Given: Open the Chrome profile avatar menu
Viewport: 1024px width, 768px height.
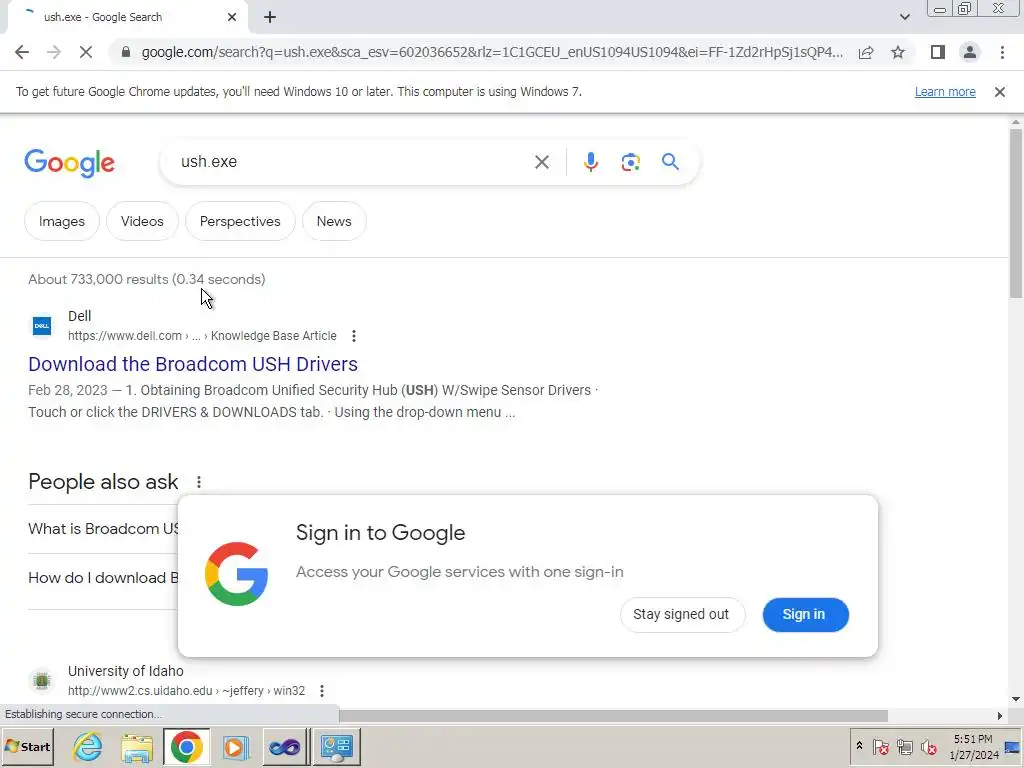Looking at the screenshot, I should click(970, 52).
